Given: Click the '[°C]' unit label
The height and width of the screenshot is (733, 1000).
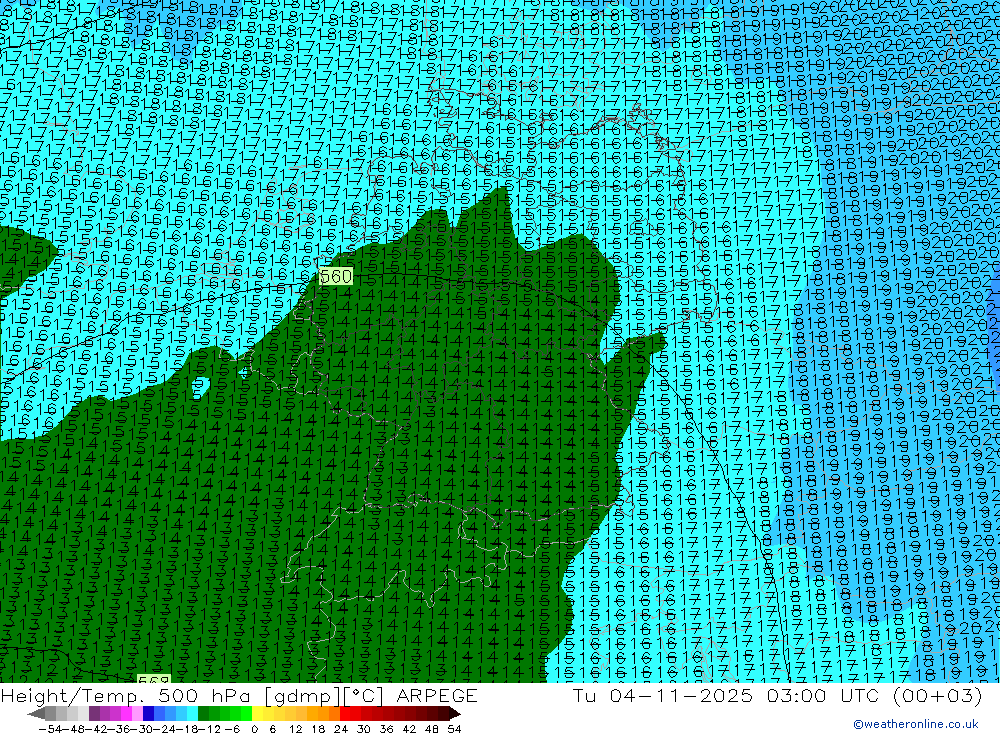Looking at the screenshot, I should click(365, 696).
